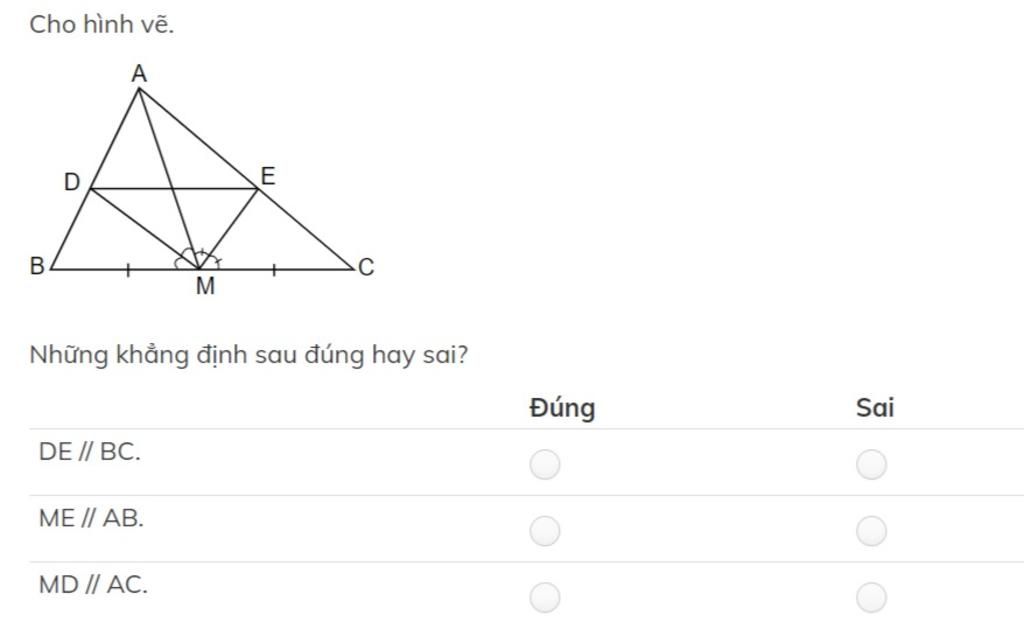Click vertex label A in the figure
The image size is (1024, 636).
point(139,74)
